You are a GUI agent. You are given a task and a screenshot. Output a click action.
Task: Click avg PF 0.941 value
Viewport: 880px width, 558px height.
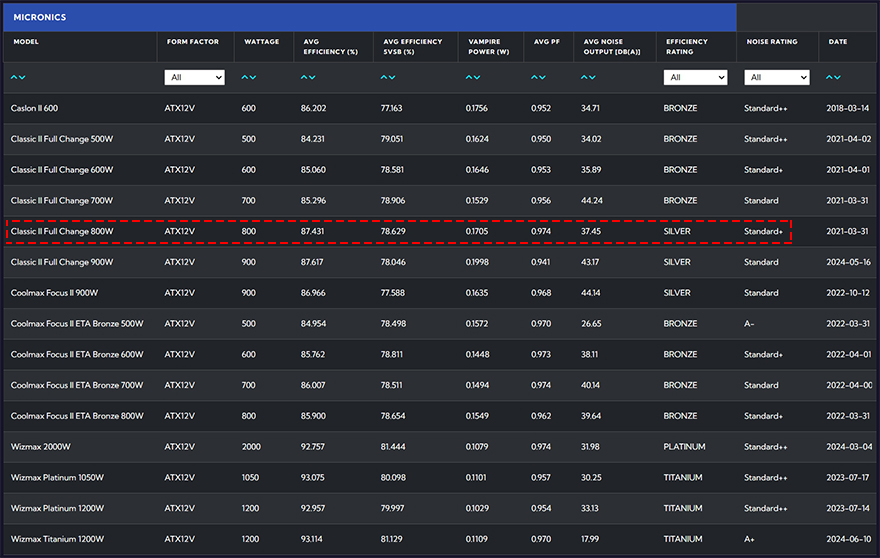540,262
